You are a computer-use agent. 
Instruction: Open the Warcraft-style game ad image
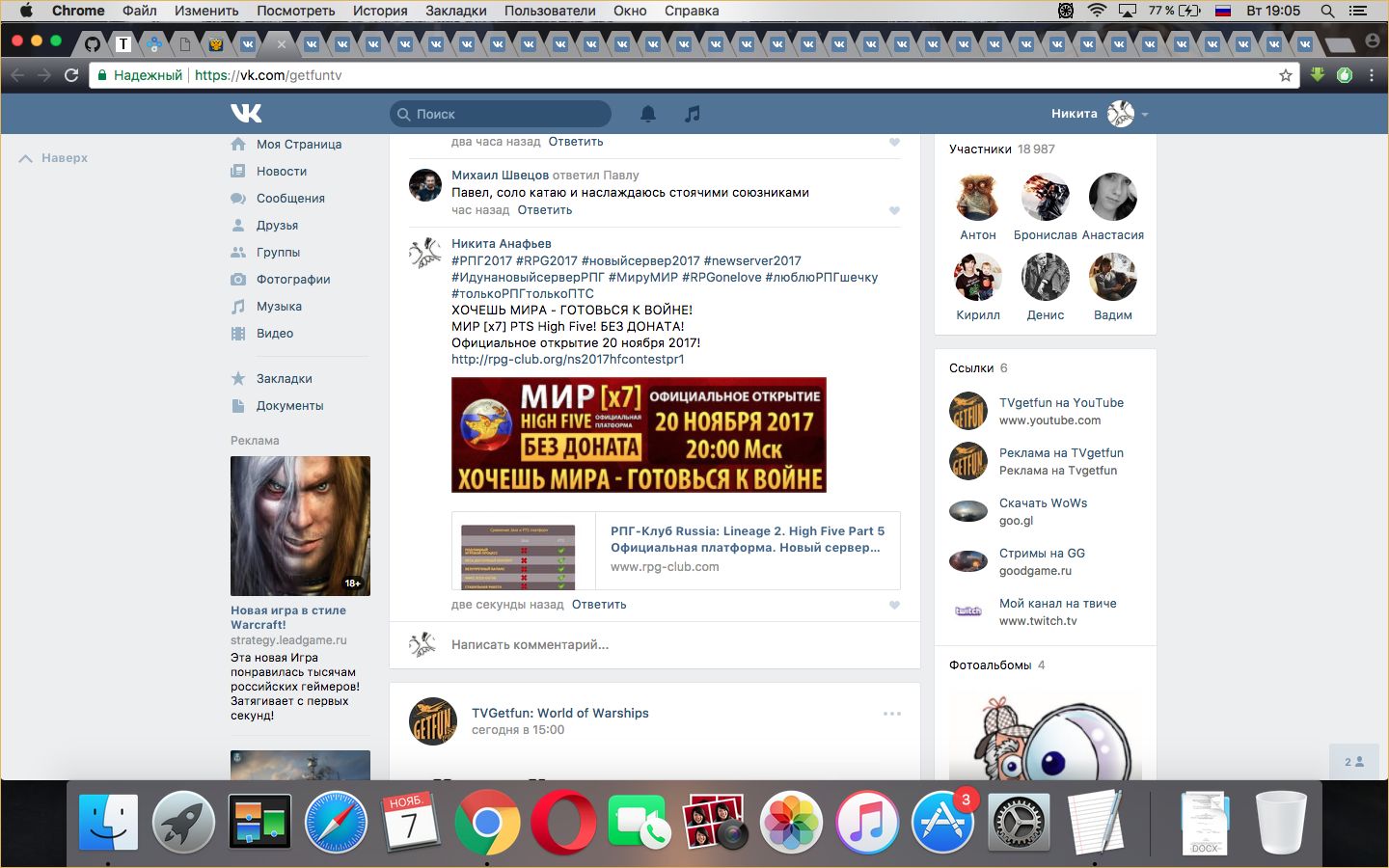(300, 526)
